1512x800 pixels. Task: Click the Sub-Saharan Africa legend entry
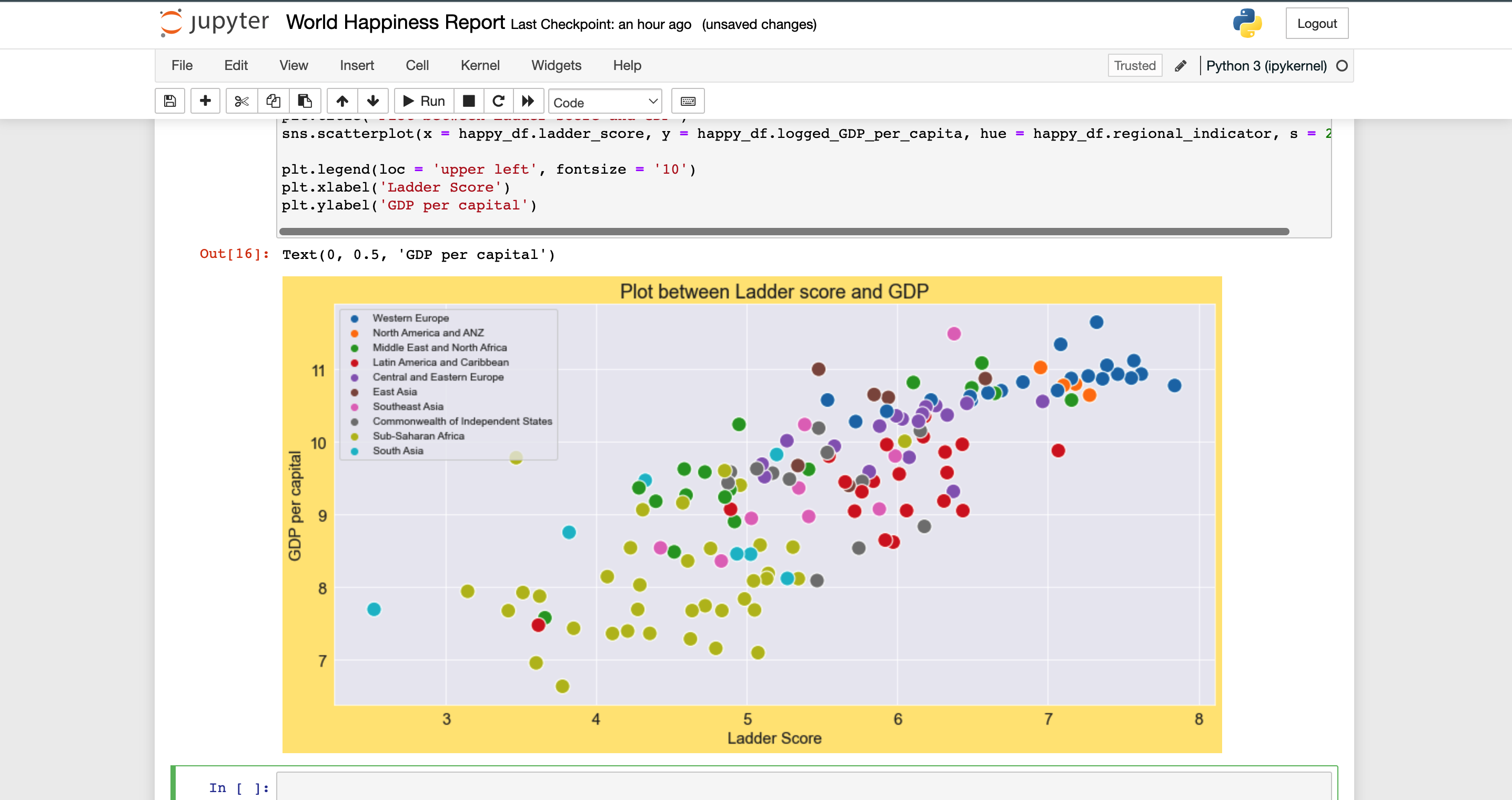click(418, 436)
